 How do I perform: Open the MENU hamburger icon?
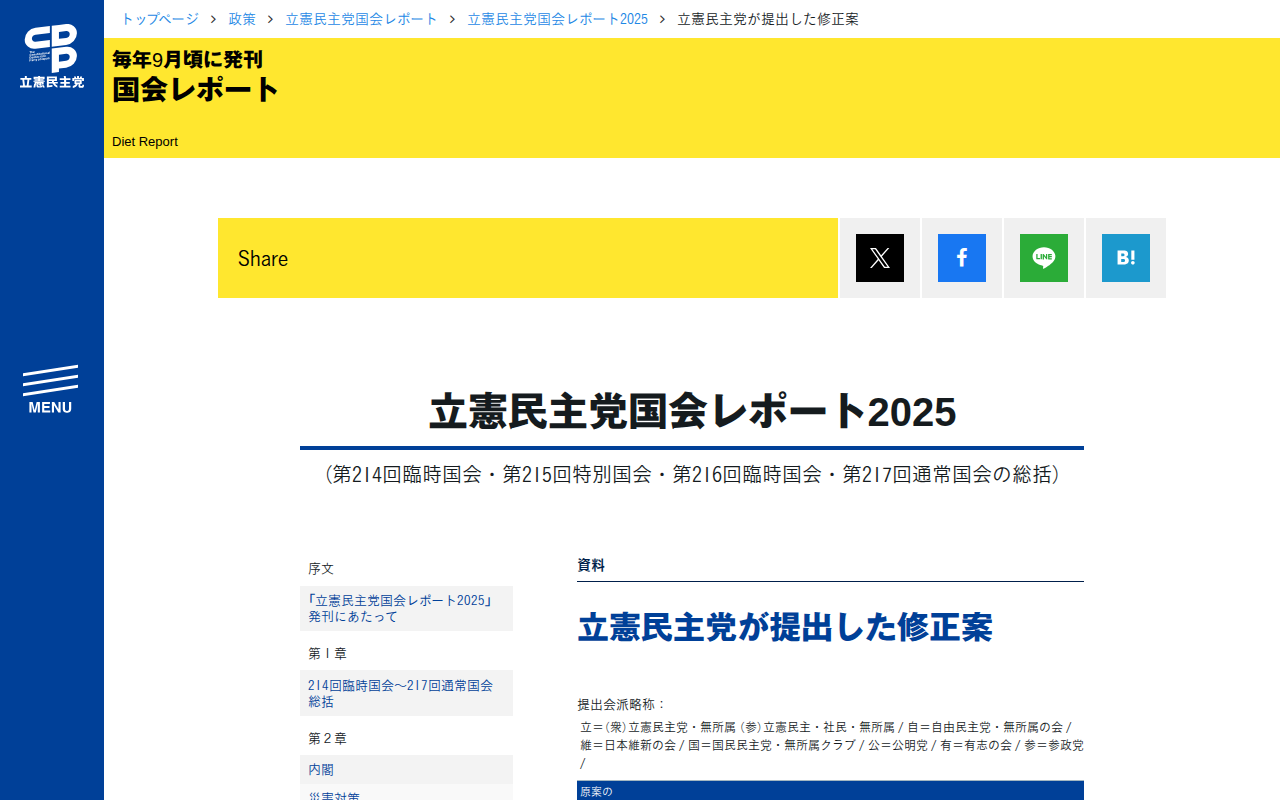point(50,390)
